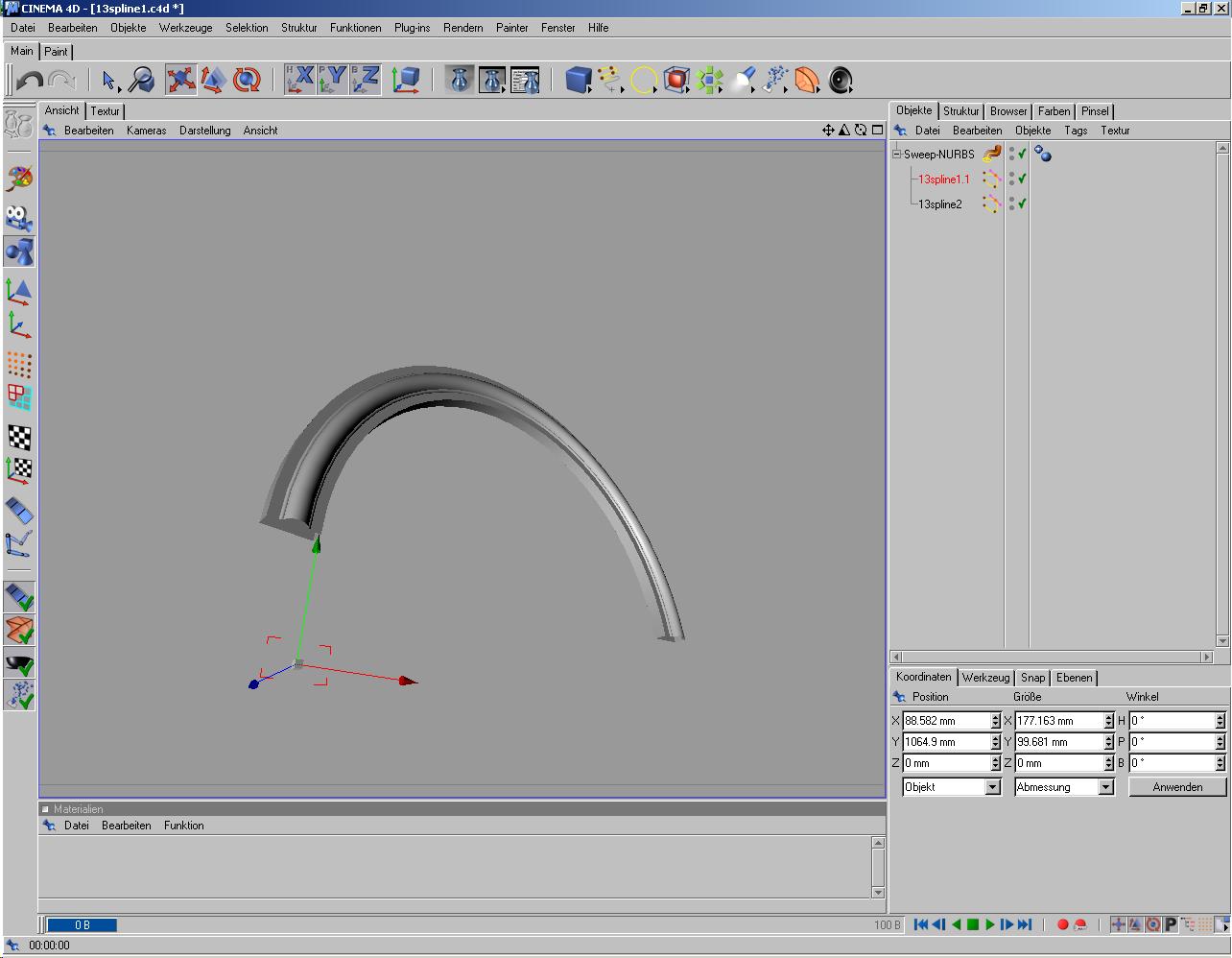Click the timeline slider at 0 B
The height and width of the screenshot is (958, 1232).
82,925
